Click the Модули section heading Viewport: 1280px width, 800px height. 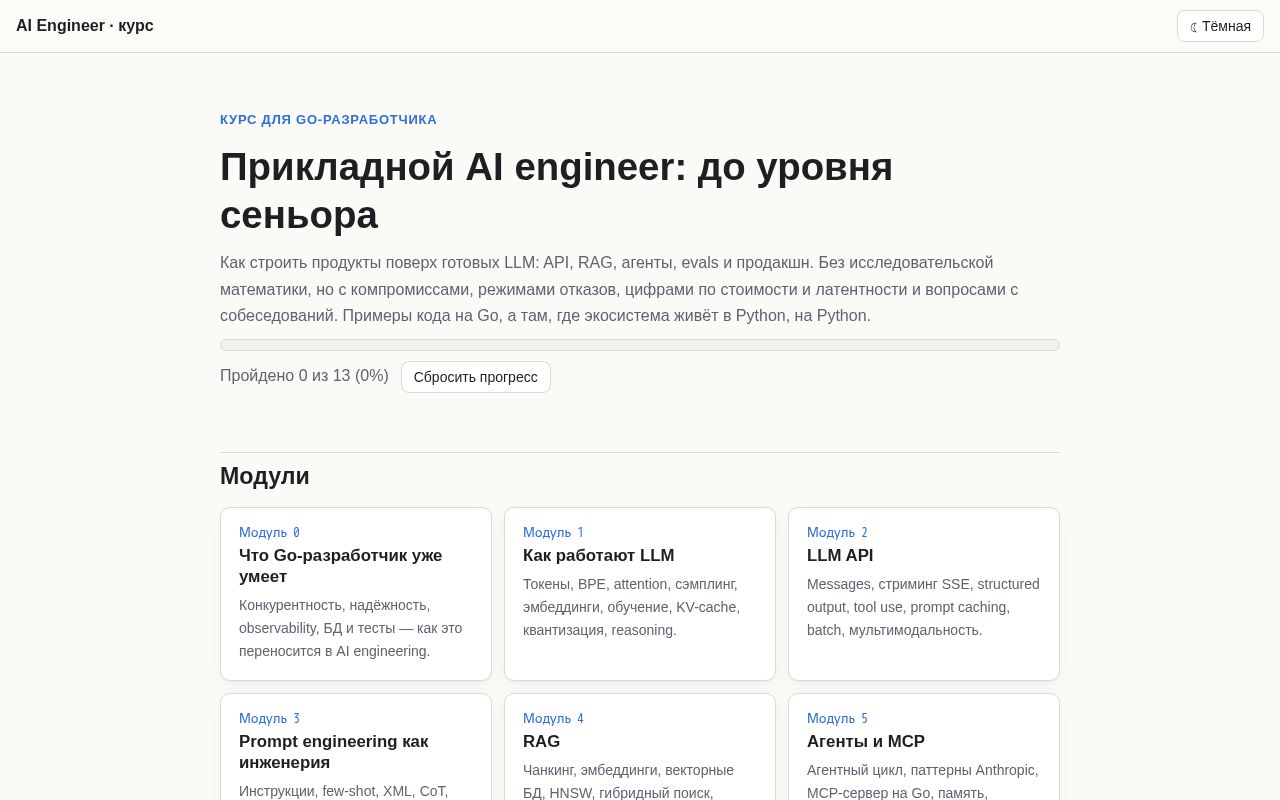pyautogui.click(x=265, y=476)
